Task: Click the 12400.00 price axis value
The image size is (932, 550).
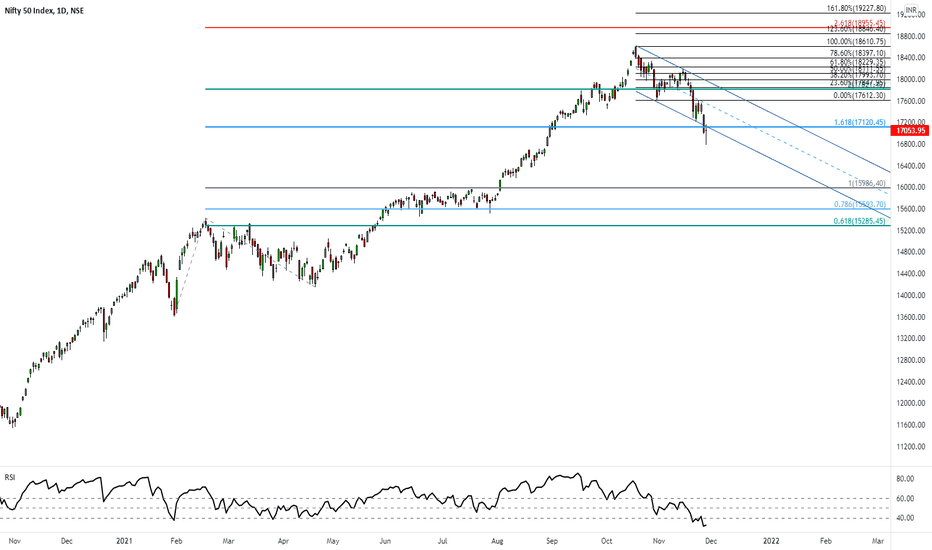Action: click(x=911, y=382)
